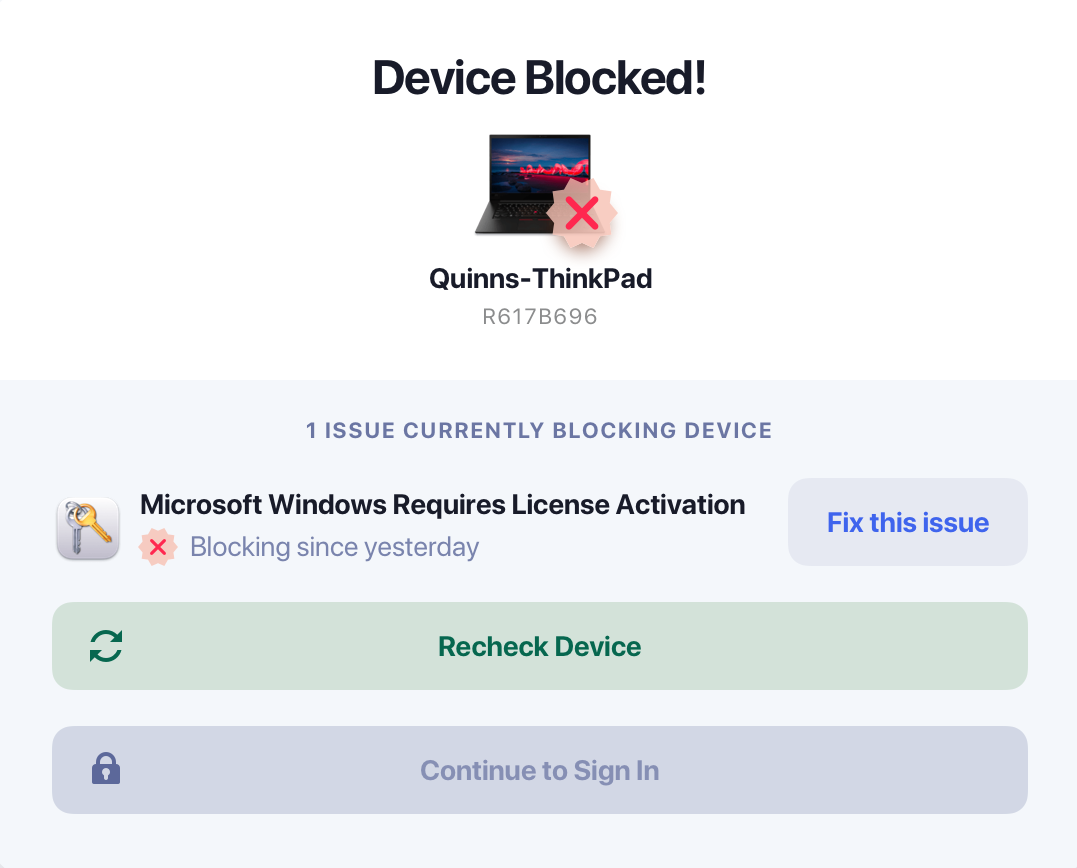Click the Fix this issue button
Image resolution: width=1077 pixels, height=868 pixels.
[907, 522]
